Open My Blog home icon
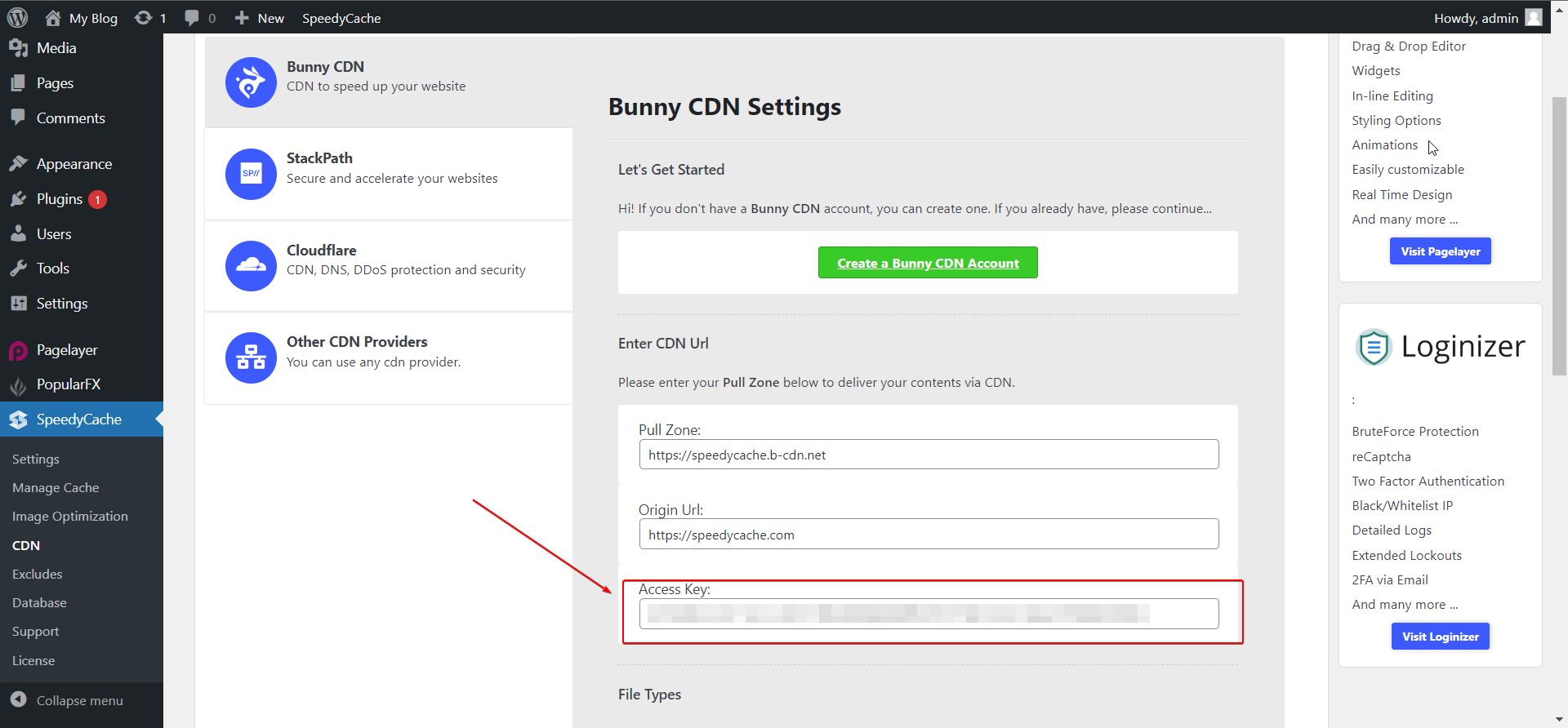Screen dimensions: 1568x728 [x=53, y=17]
